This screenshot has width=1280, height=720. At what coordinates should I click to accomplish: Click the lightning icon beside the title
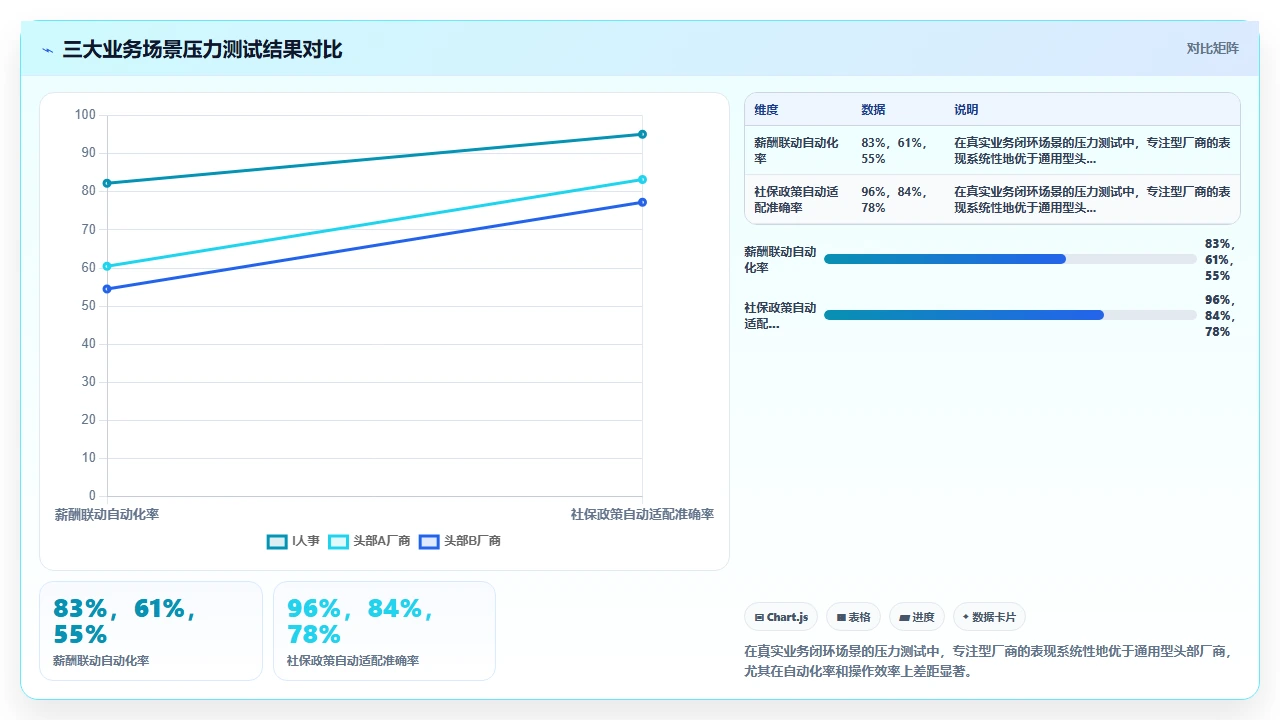pyautogui.click(x=47, y=50)
